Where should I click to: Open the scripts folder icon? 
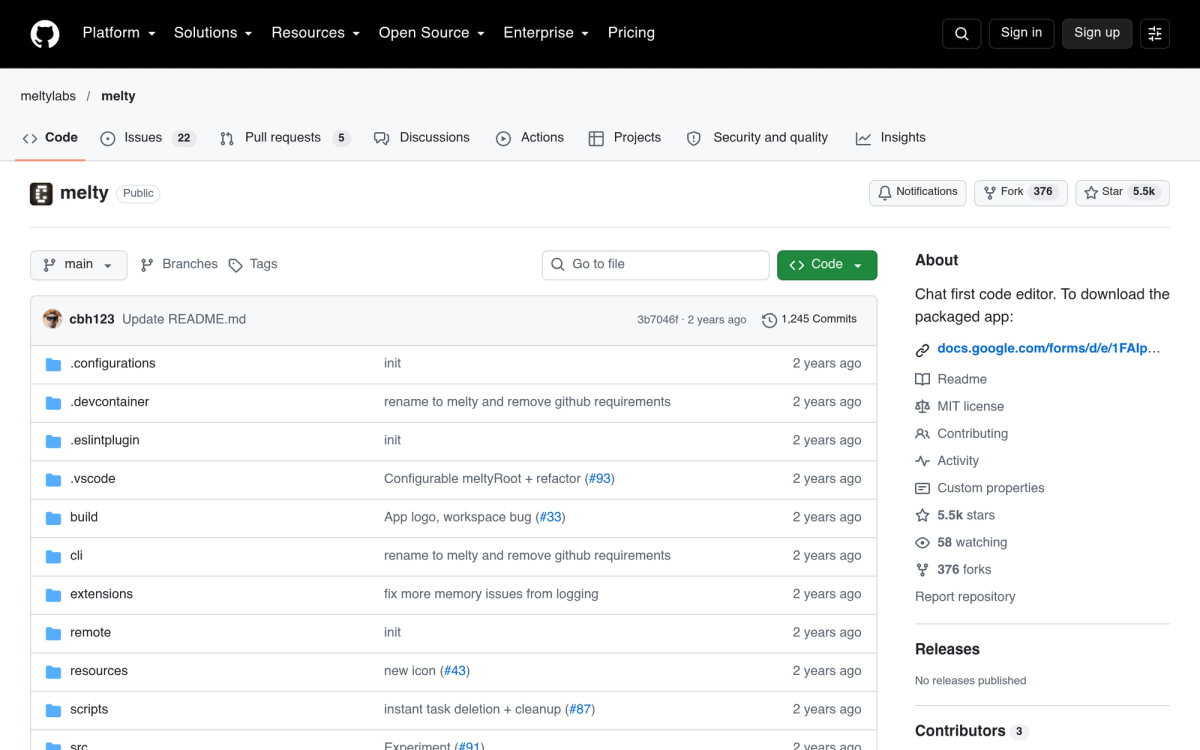pos(53,710)
